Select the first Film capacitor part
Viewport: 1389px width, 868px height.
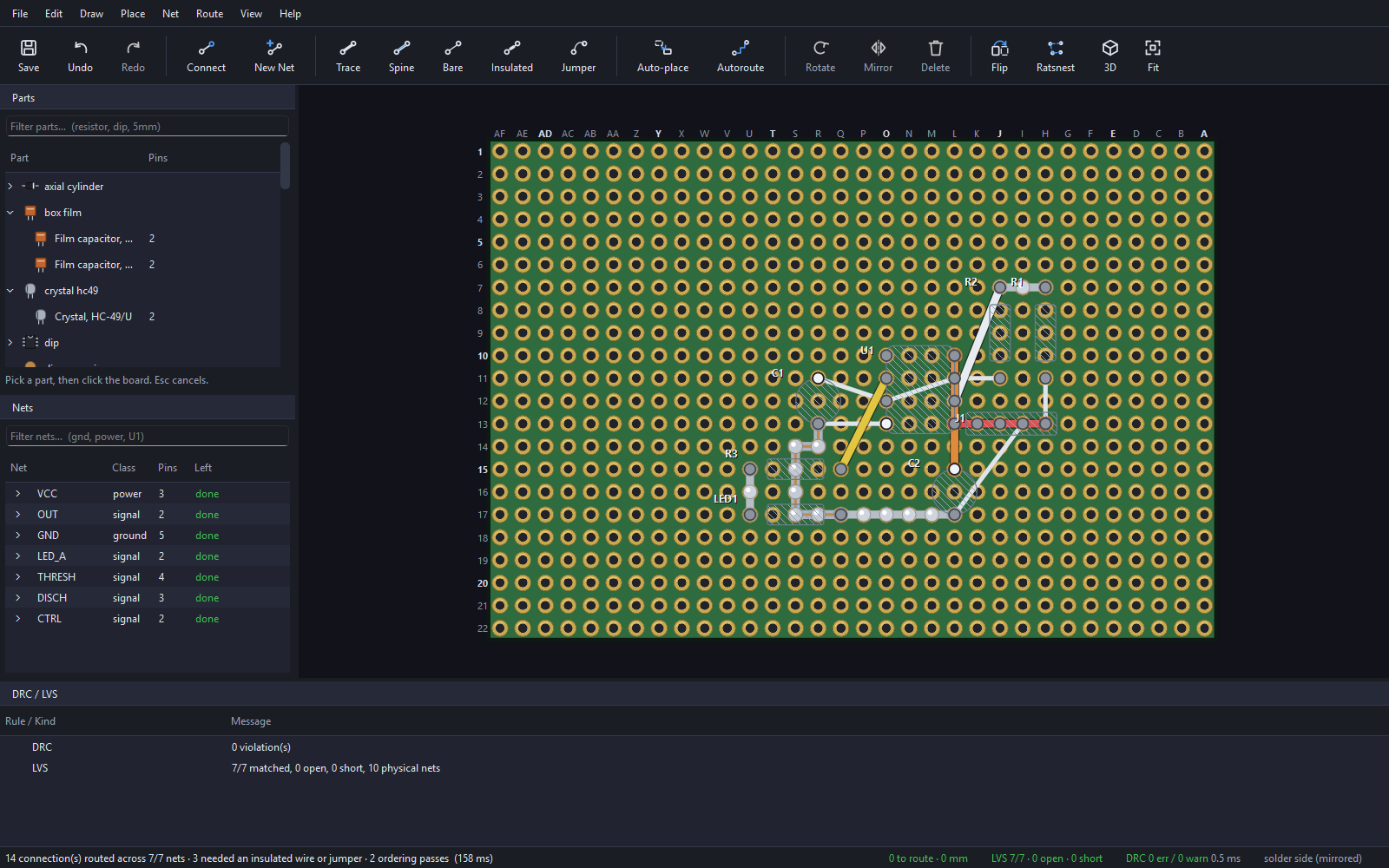(x=143, y=239)
